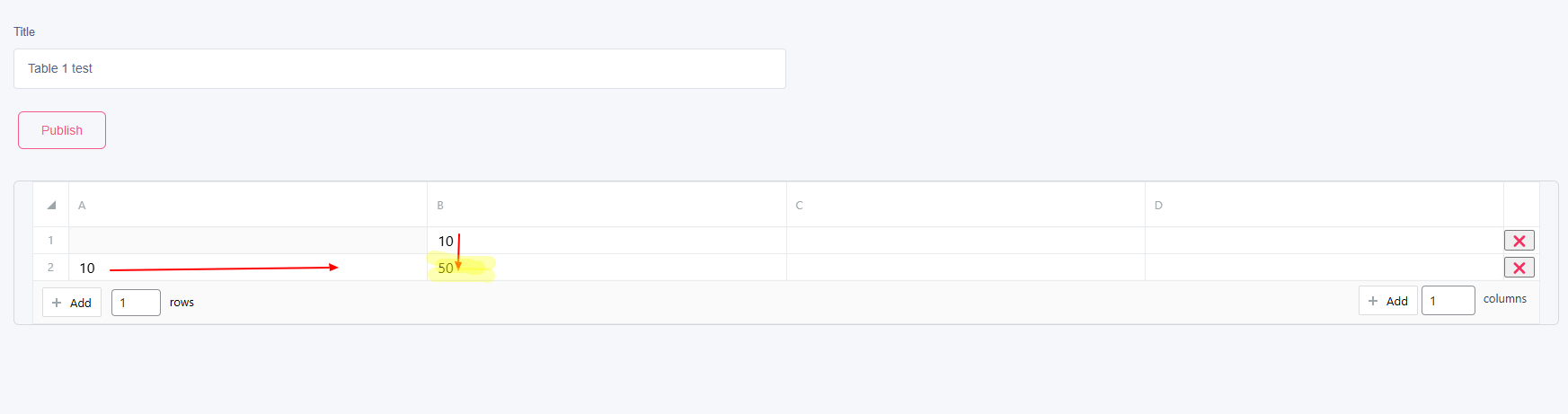Select empty cell A1

click(x=248, y=241)
